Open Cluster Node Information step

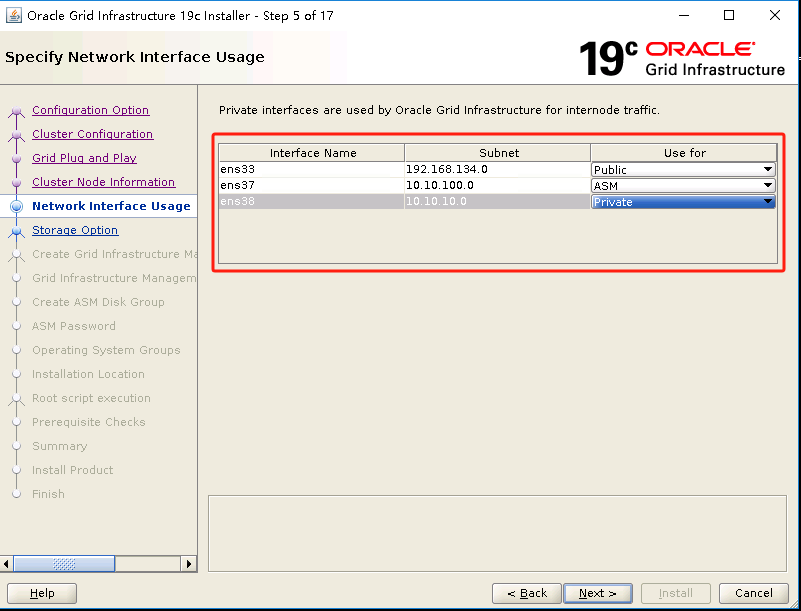pos(103,182)
